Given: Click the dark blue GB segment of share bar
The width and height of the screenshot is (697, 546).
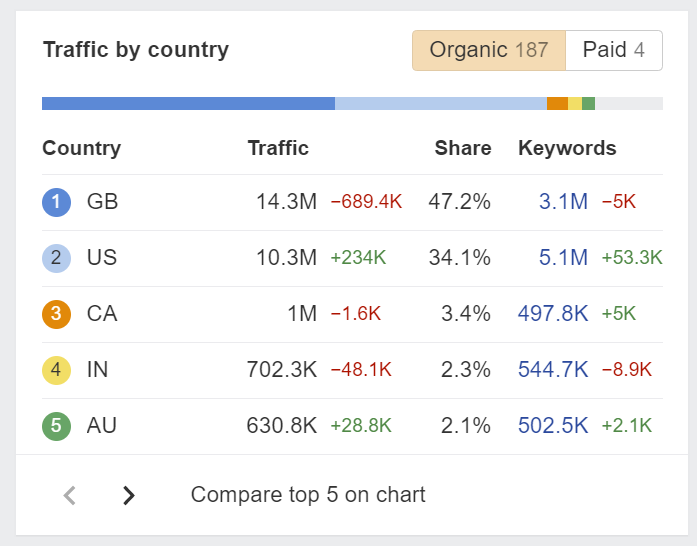Looking at the screenshot, I should coord(188,103).
